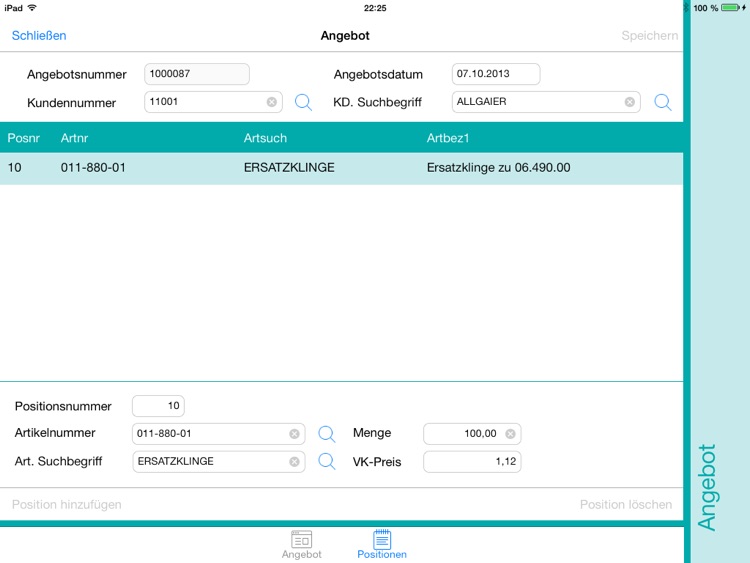Tap the battery indicator in status bar
The height and width of the screenshot is (563, 750).
coord(731,8)
